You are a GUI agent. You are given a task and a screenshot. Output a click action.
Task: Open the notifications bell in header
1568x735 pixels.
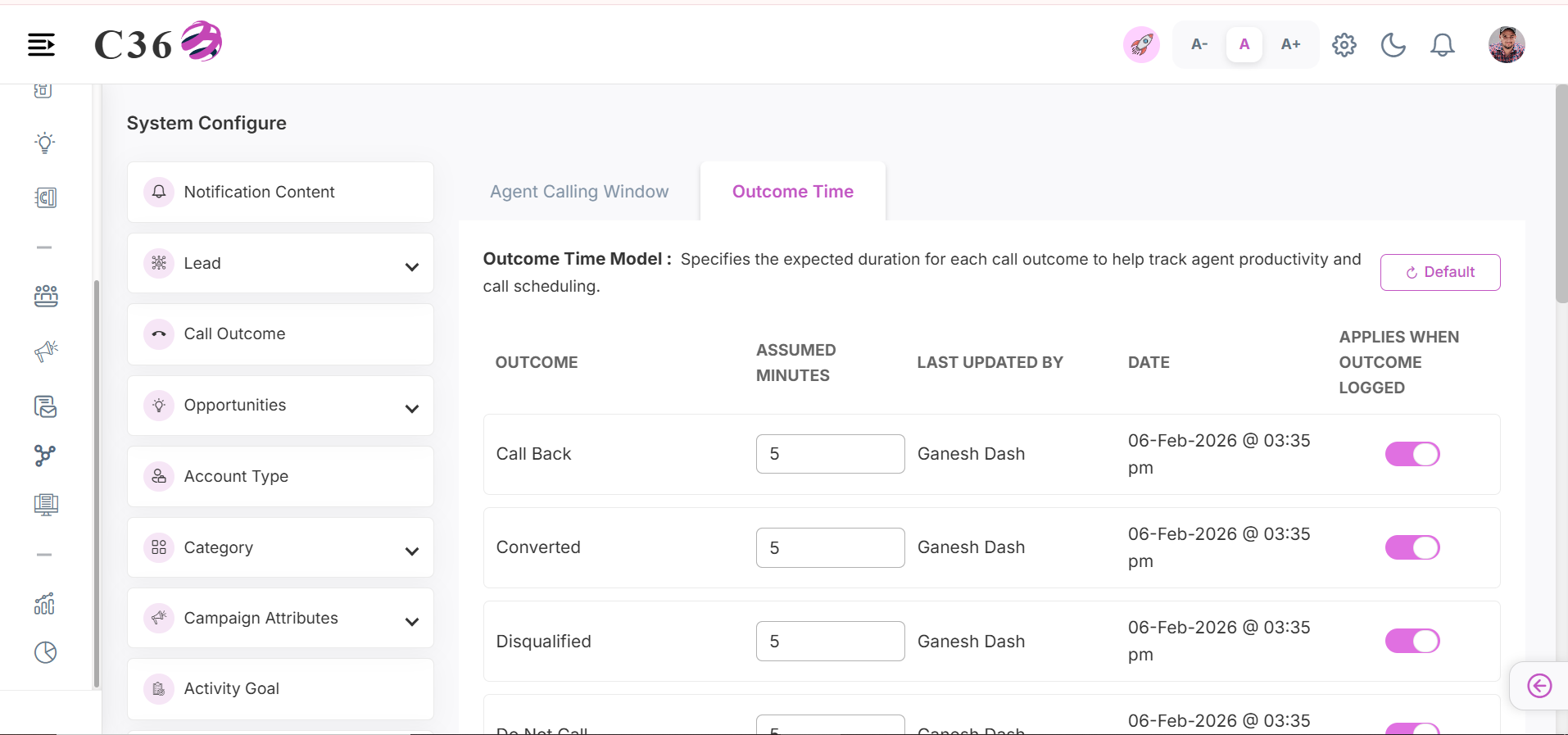1443,44
